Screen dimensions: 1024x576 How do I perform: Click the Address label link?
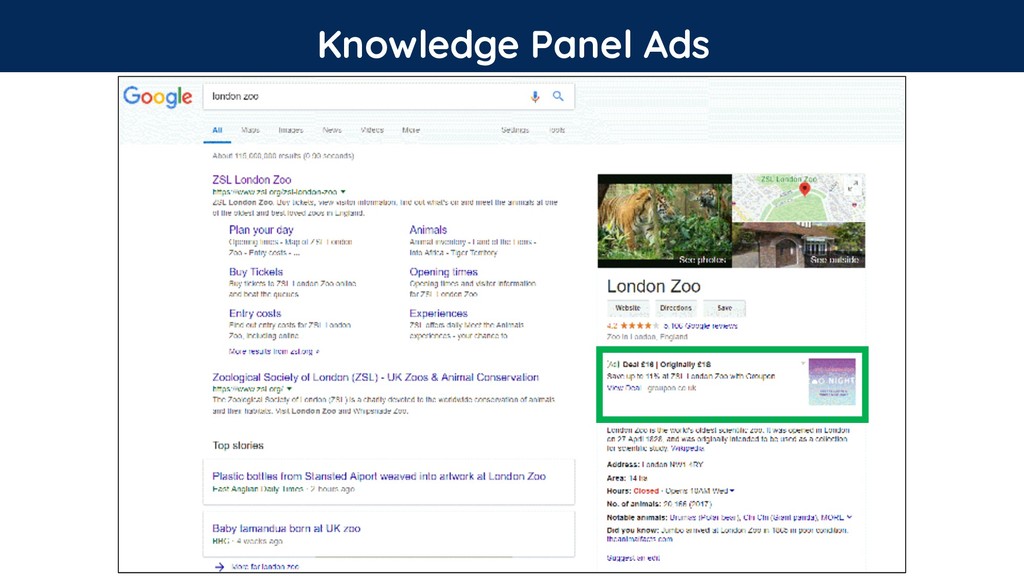click(622, 465)
